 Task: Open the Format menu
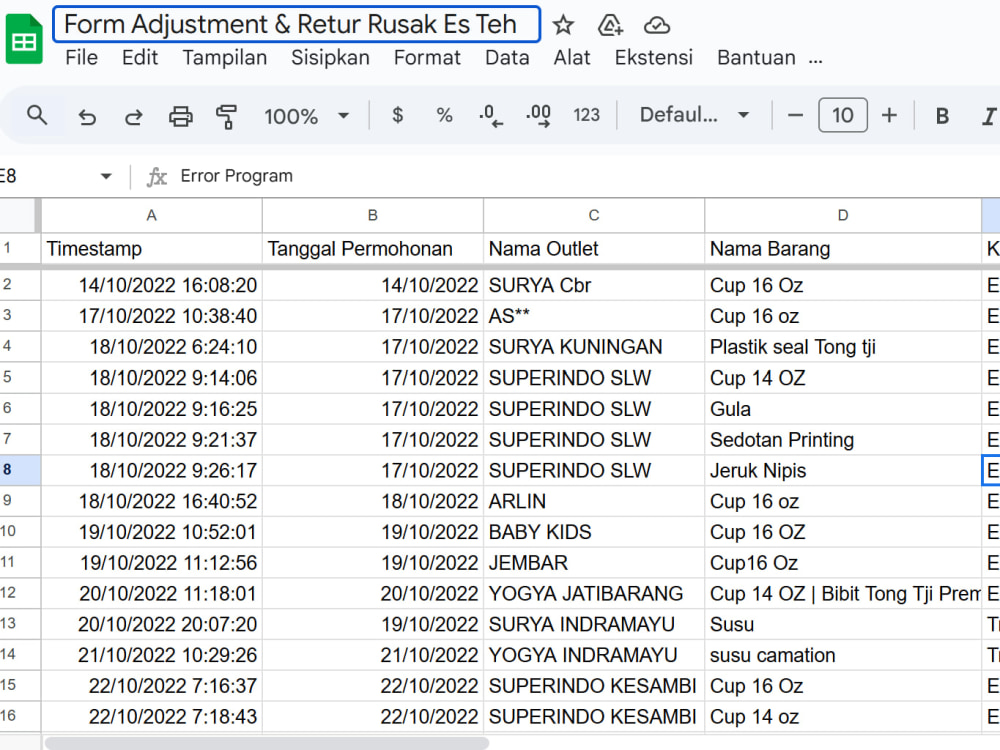pyautogui.click(x=427, y=57)
